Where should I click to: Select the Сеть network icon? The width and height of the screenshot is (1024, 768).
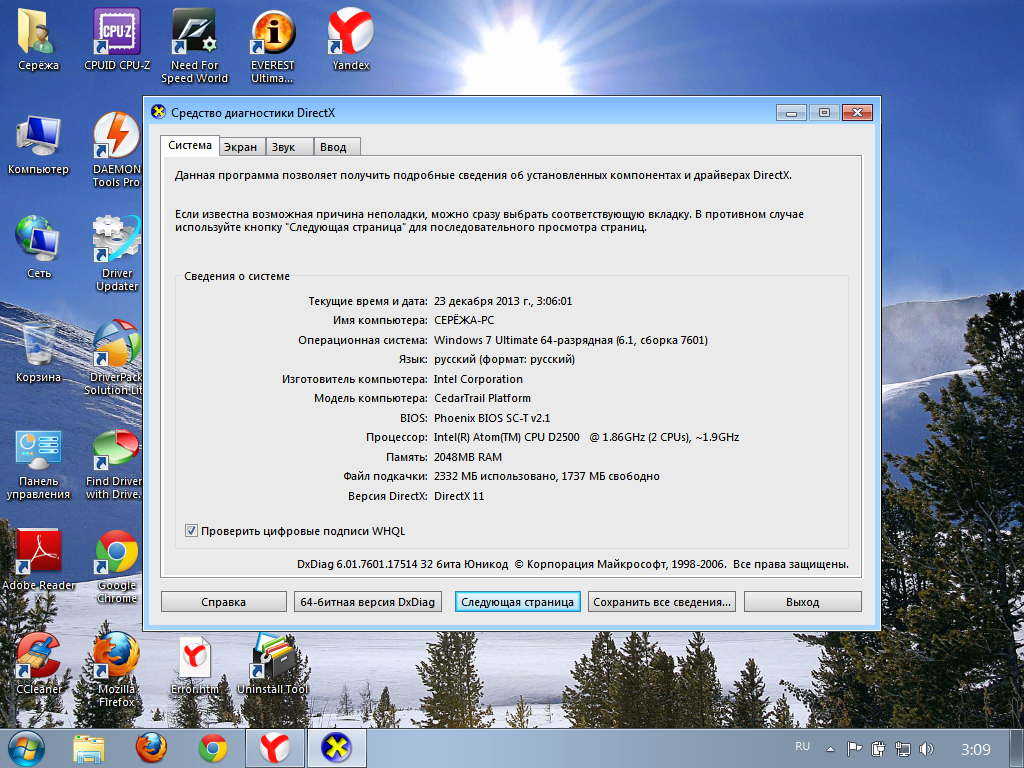click(x=38, y=248)
